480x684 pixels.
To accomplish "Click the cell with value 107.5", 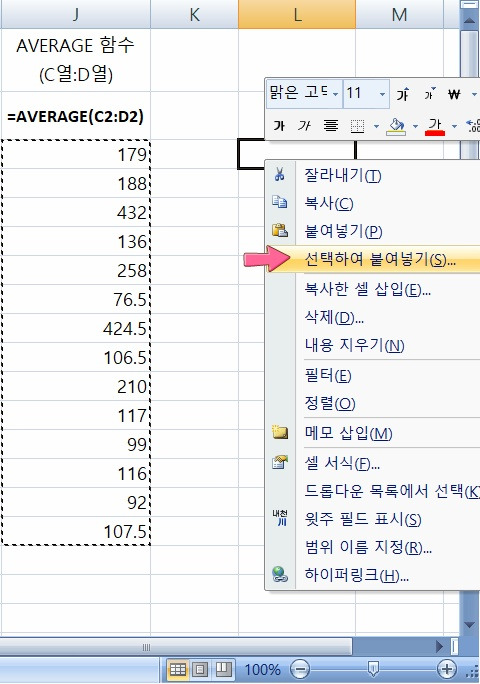I will pos(76,531).
